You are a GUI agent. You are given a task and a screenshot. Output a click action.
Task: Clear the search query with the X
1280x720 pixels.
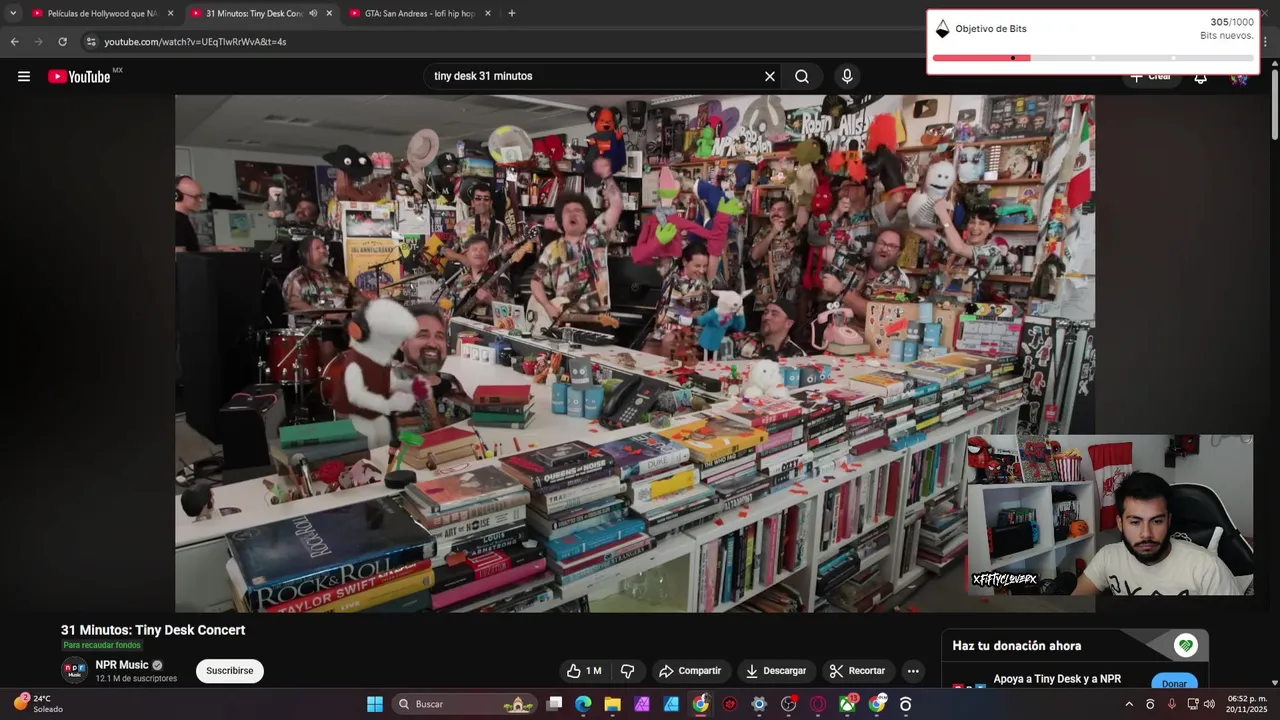[770, 76]
